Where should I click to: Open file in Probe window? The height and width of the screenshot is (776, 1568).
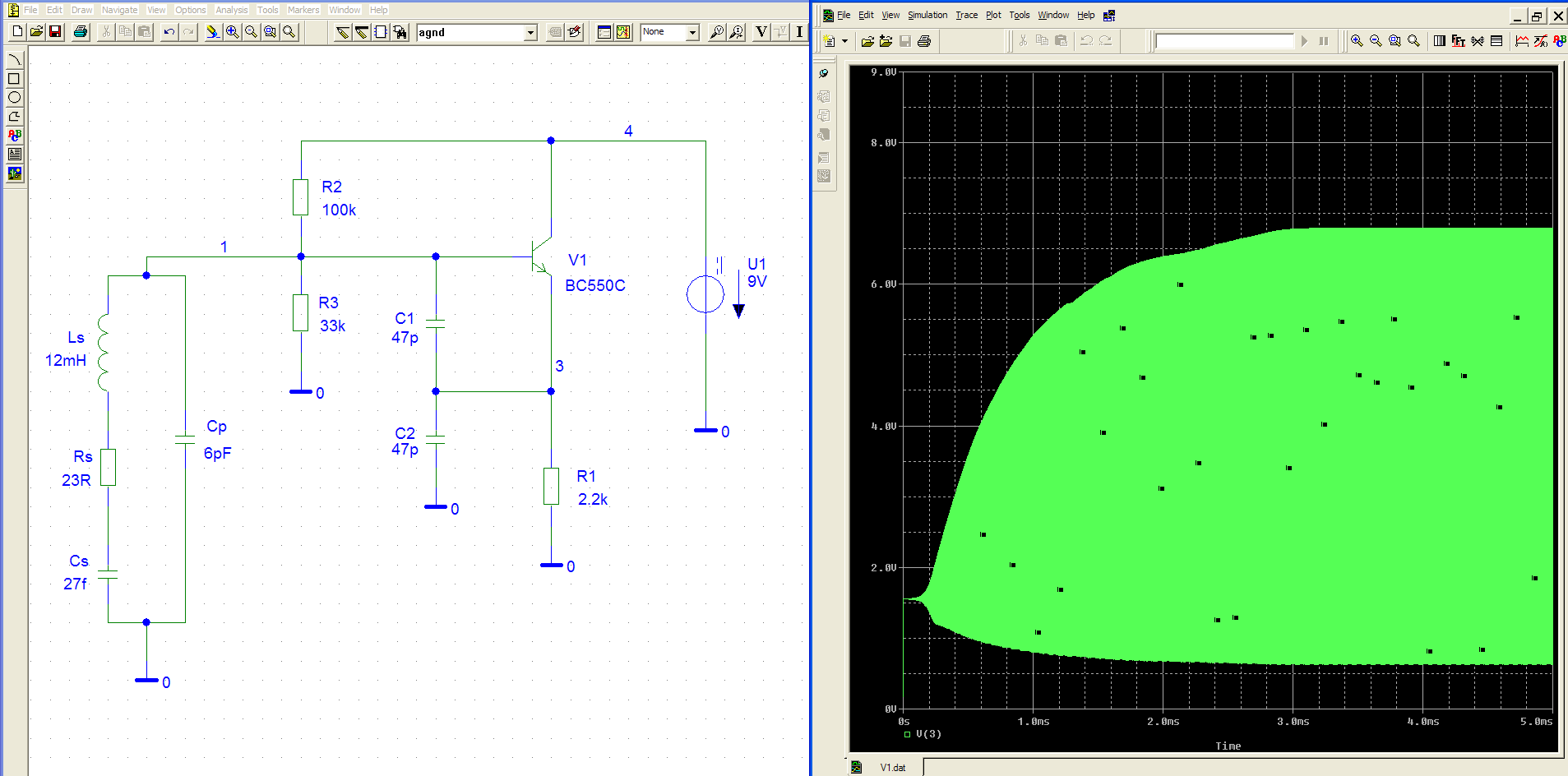coord(867,41)
